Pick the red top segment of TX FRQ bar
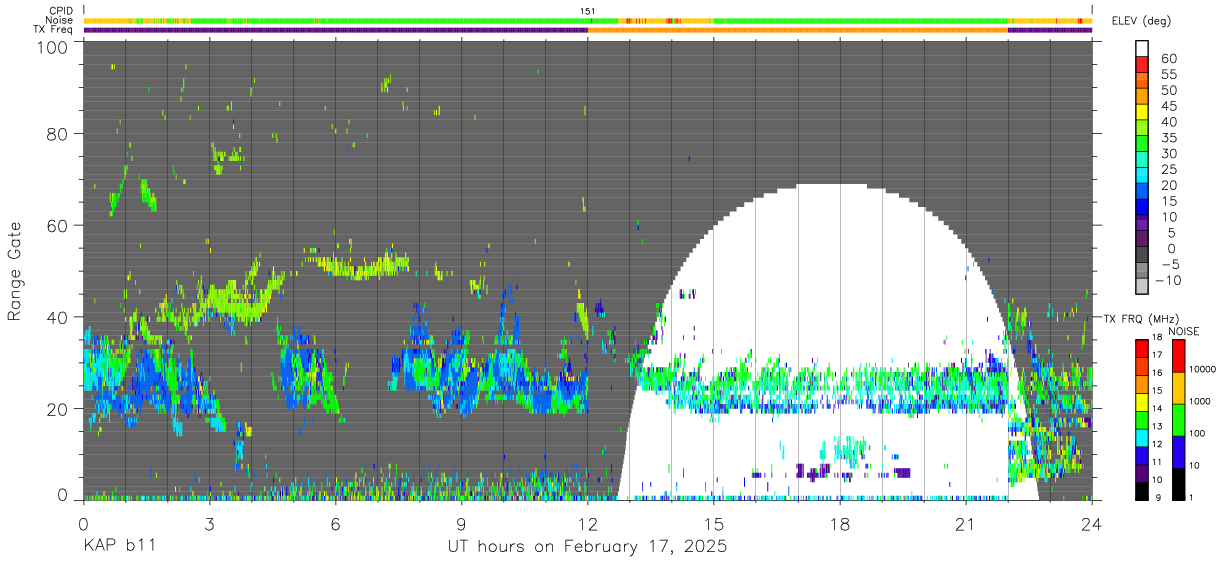The image size is (1228, 567). (x=1142, y=347)
